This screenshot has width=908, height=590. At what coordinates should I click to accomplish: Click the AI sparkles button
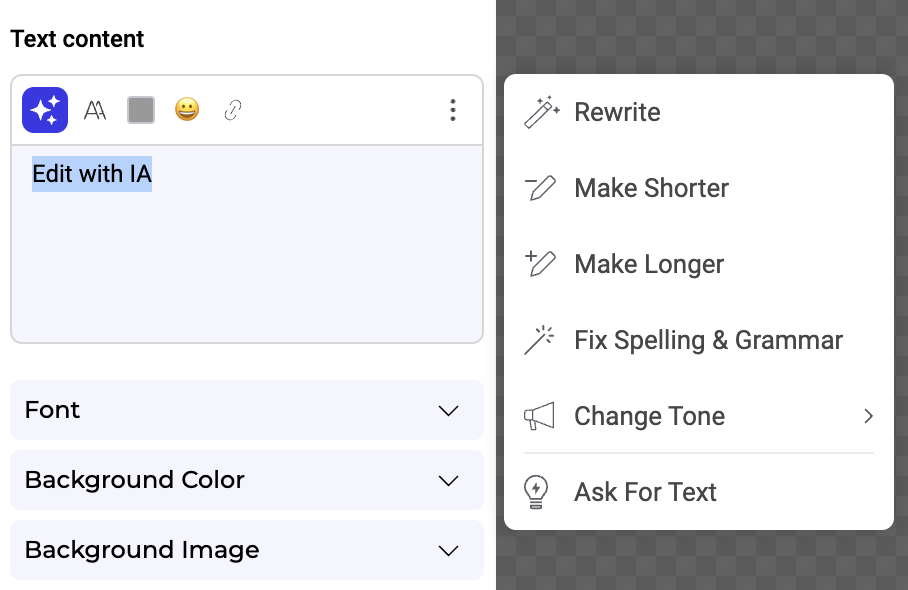pos(45,110)
